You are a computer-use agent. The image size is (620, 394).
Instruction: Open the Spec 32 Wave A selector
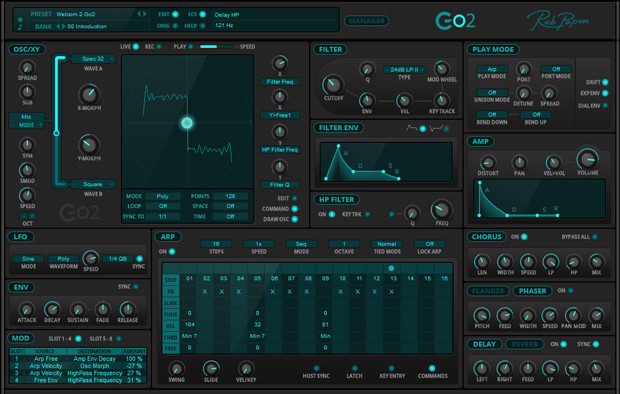[x=93, y=59]
